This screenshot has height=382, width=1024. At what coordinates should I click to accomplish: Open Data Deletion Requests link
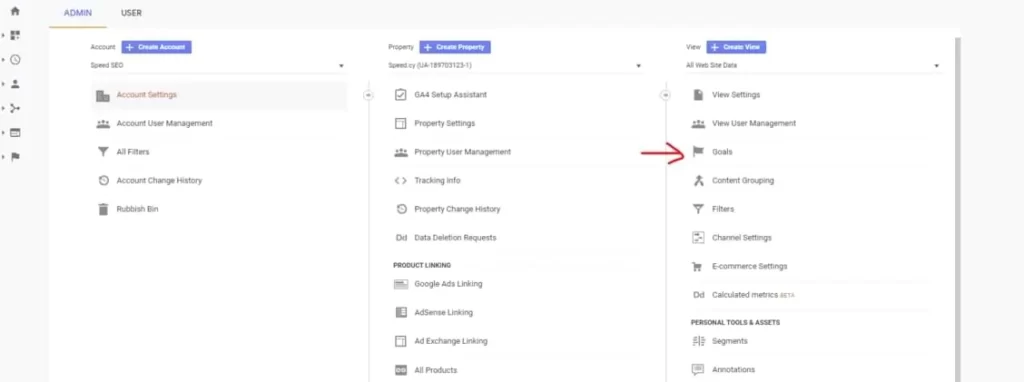click(x=455, y=238)
